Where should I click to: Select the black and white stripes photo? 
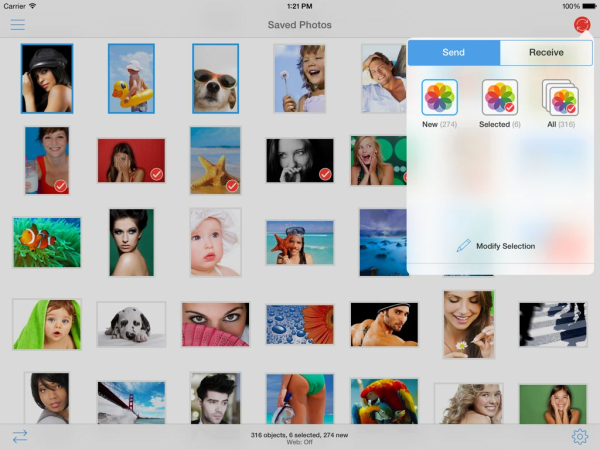pos(553,324)
